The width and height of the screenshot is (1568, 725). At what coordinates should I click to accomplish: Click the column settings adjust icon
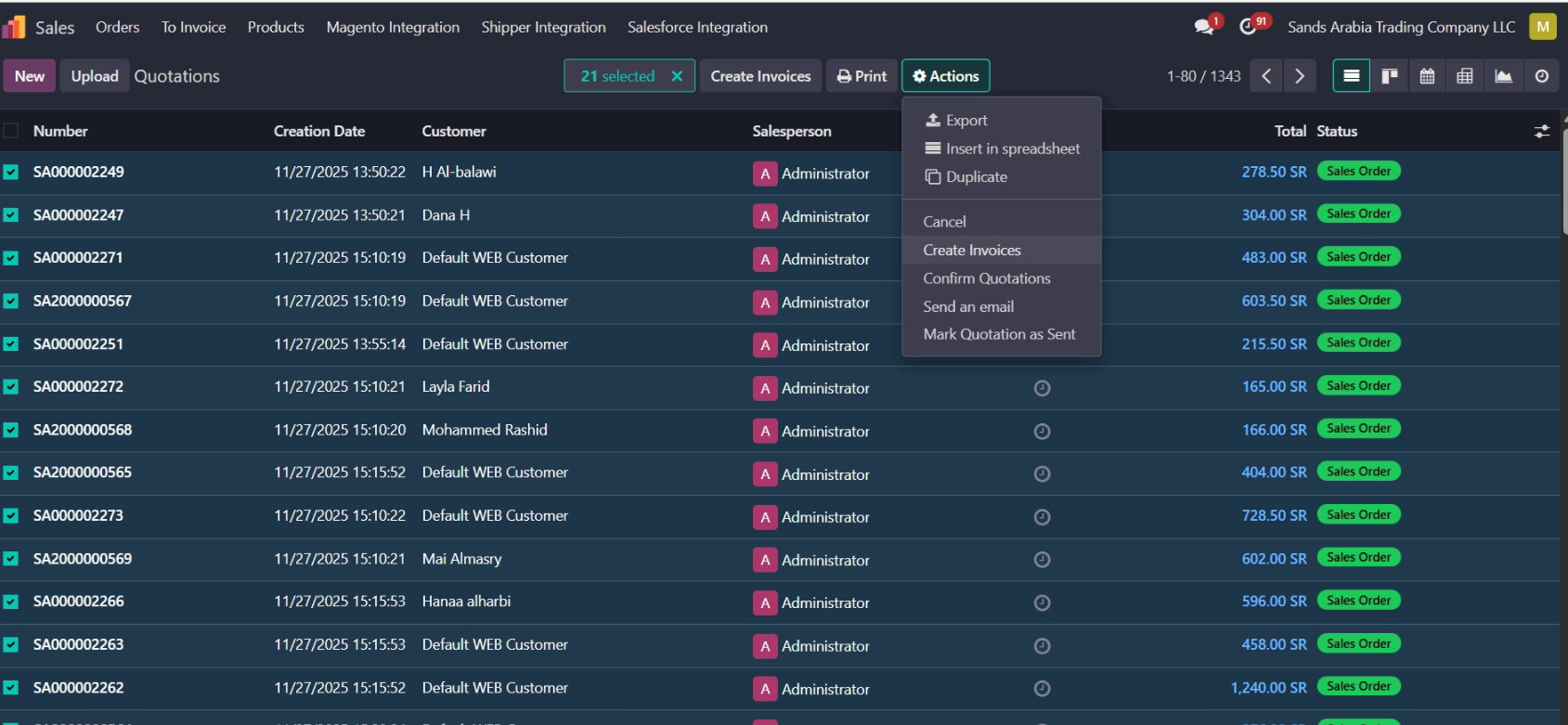coord(1541,132)
